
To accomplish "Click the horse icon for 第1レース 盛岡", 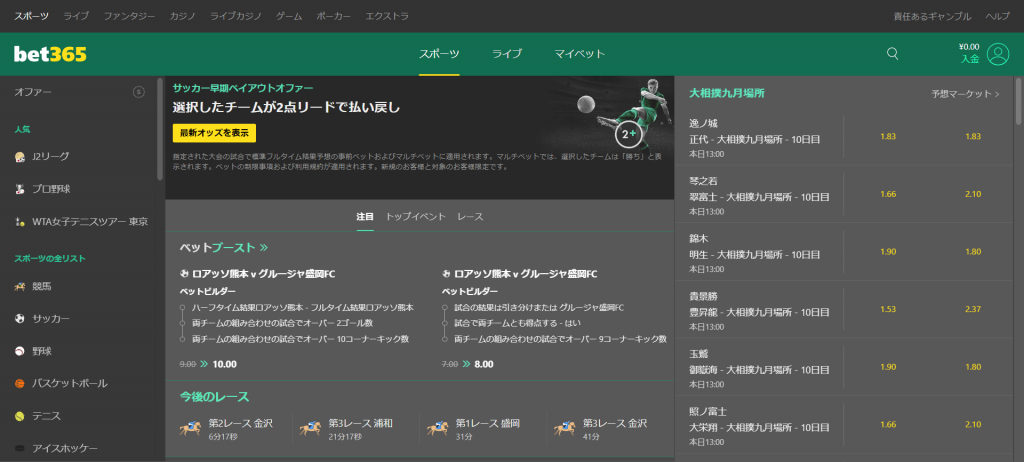I will click(x=438, y=429).
